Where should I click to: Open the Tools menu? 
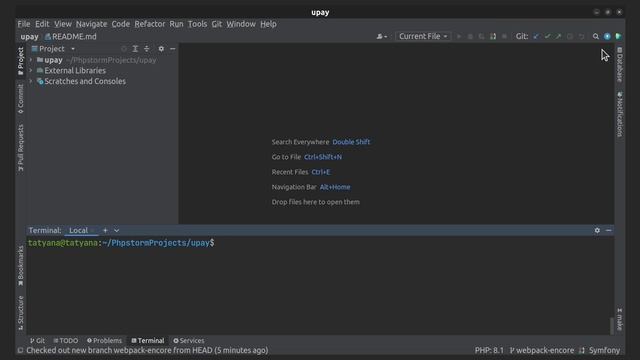[x=198, y=24]
